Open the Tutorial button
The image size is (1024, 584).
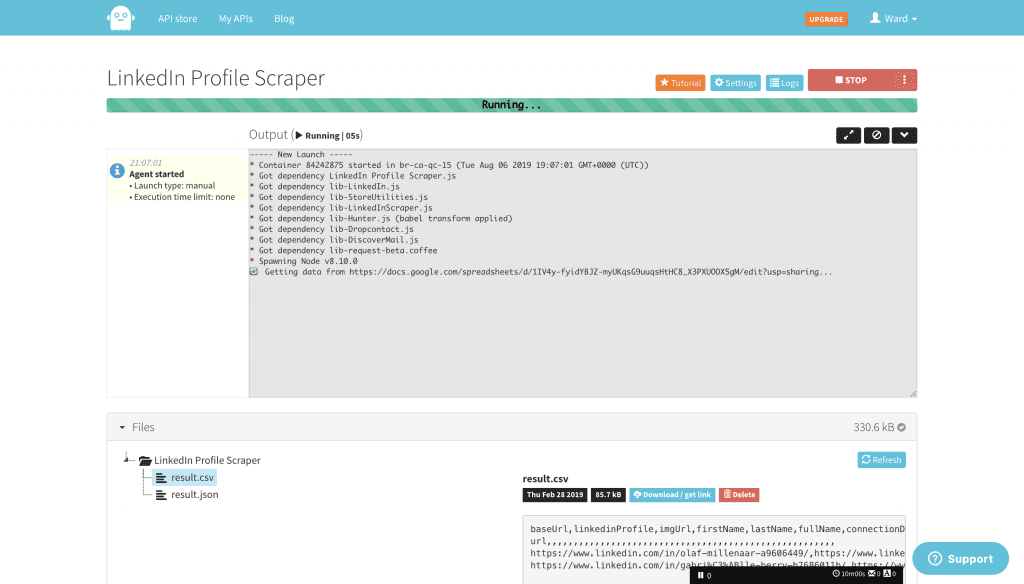(680, 83)
